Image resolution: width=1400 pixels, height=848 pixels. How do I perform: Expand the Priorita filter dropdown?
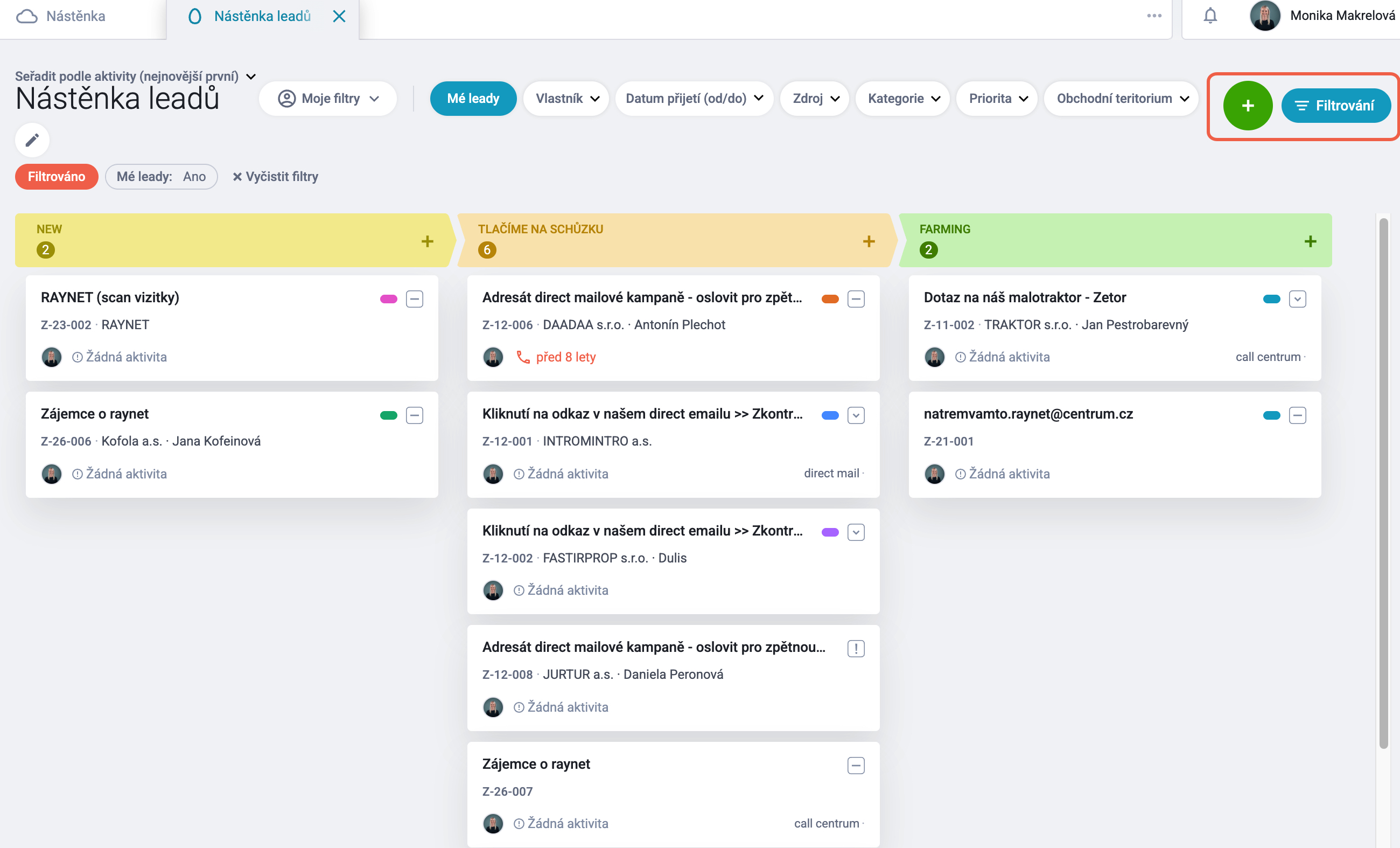coord(997,99)
